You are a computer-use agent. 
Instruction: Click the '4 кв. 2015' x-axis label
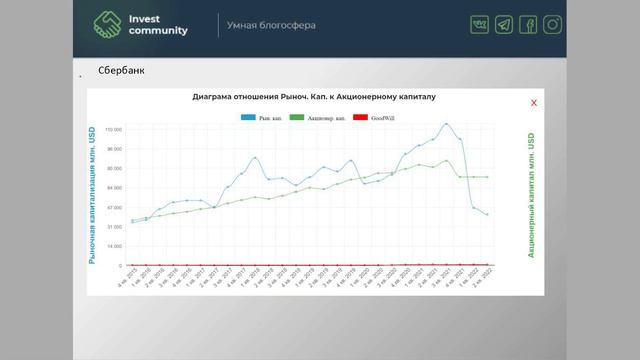(127, 278)
